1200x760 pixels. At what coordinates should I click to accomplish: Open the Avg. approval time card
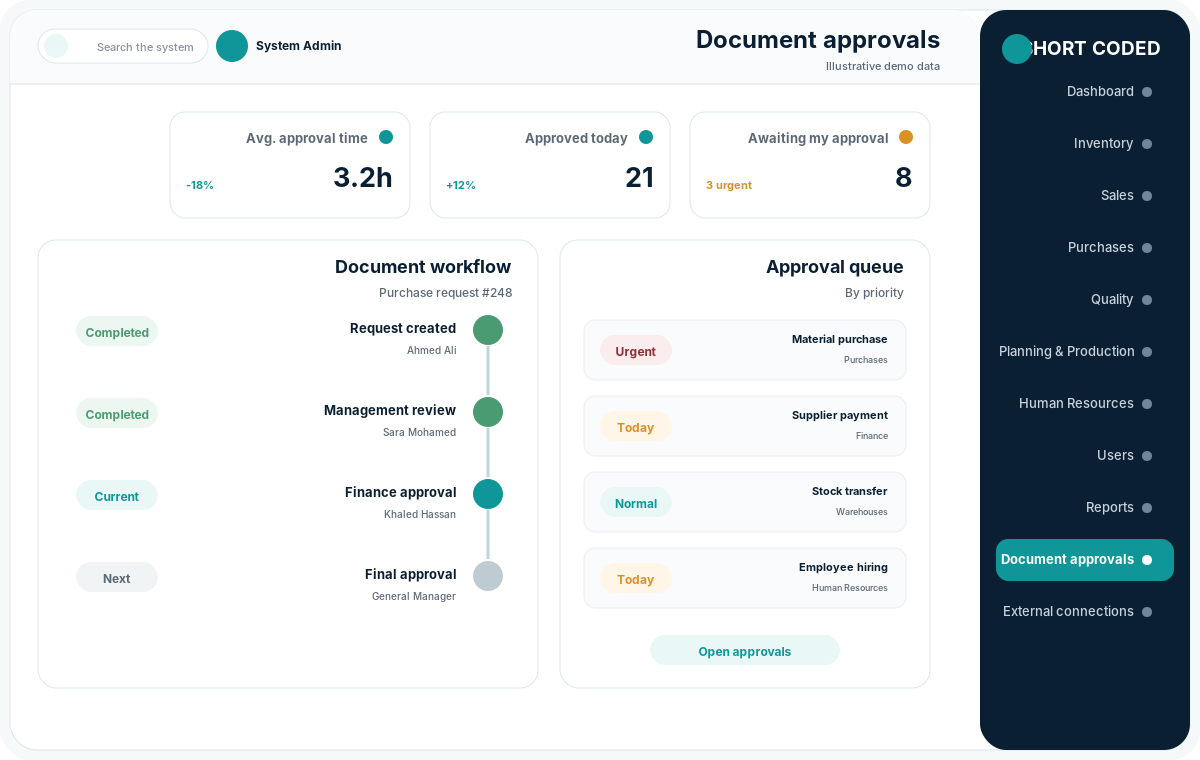coord(290,165)
